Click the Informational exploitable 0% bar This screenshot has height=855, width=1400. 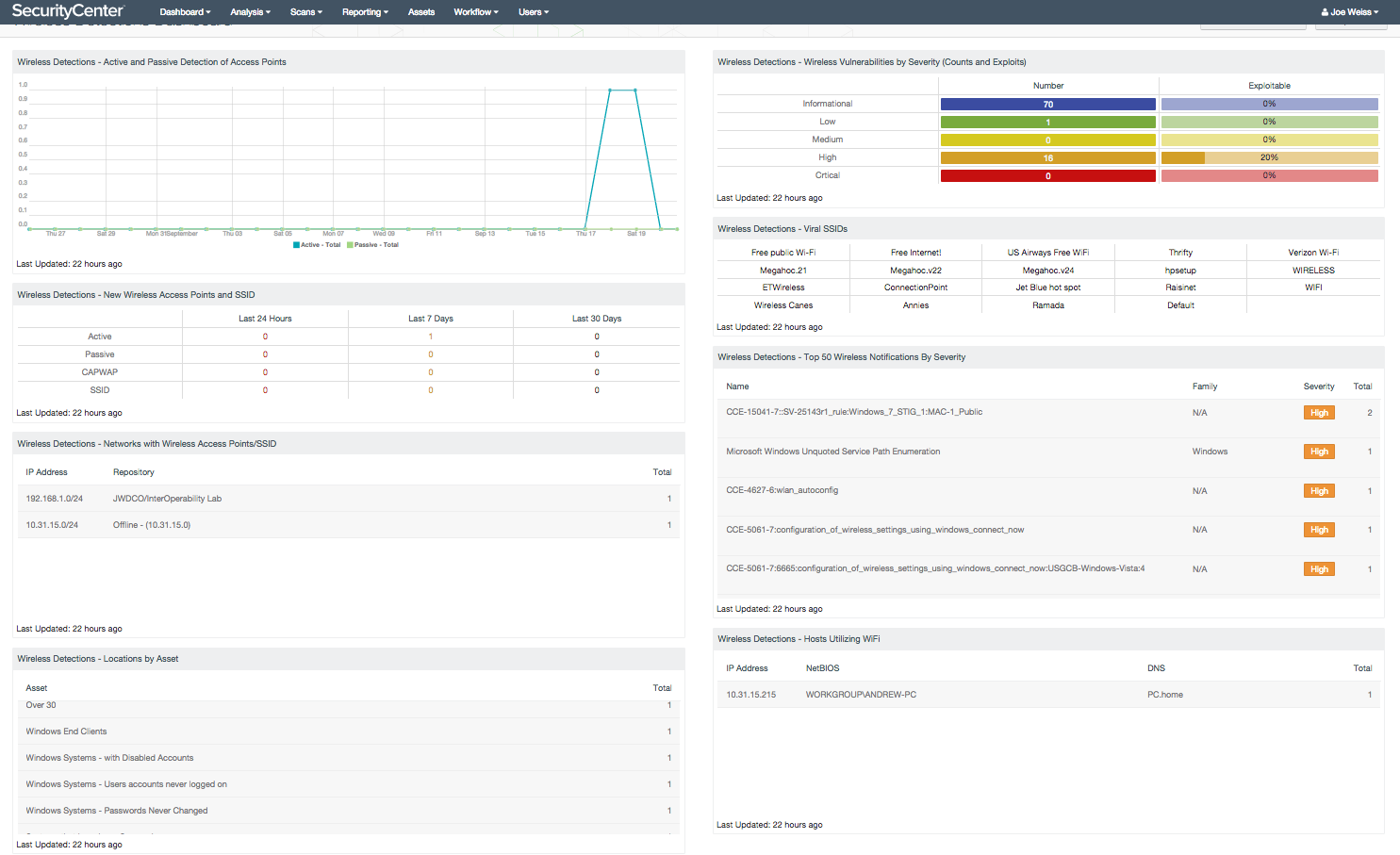point(1269,105)
